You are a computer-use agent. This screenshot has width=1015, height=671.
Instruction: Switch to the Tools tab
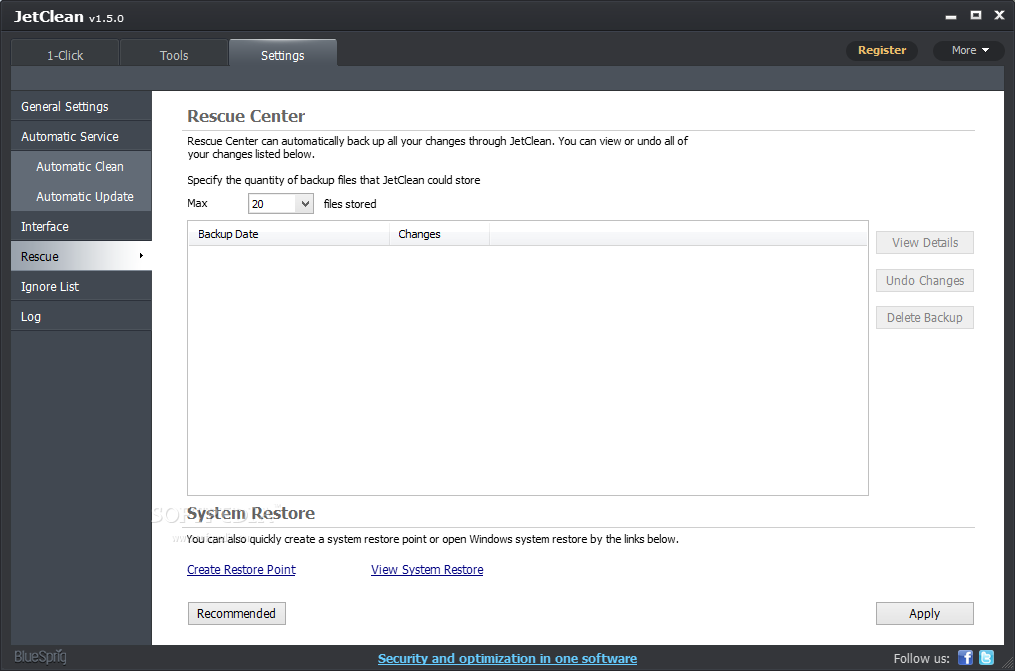(x=174, y=55)
